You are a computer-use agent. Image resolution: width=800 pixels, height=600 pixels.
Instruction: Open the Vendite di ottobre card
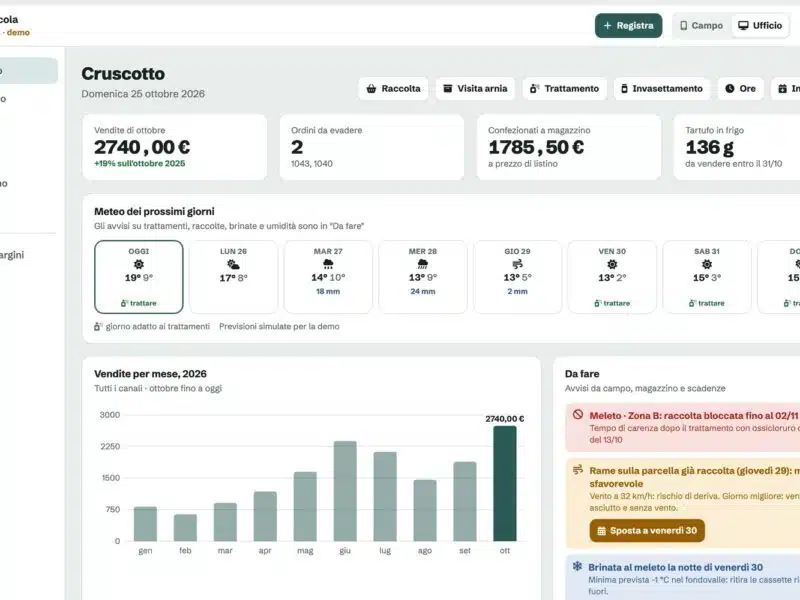[x=174, y=147]
